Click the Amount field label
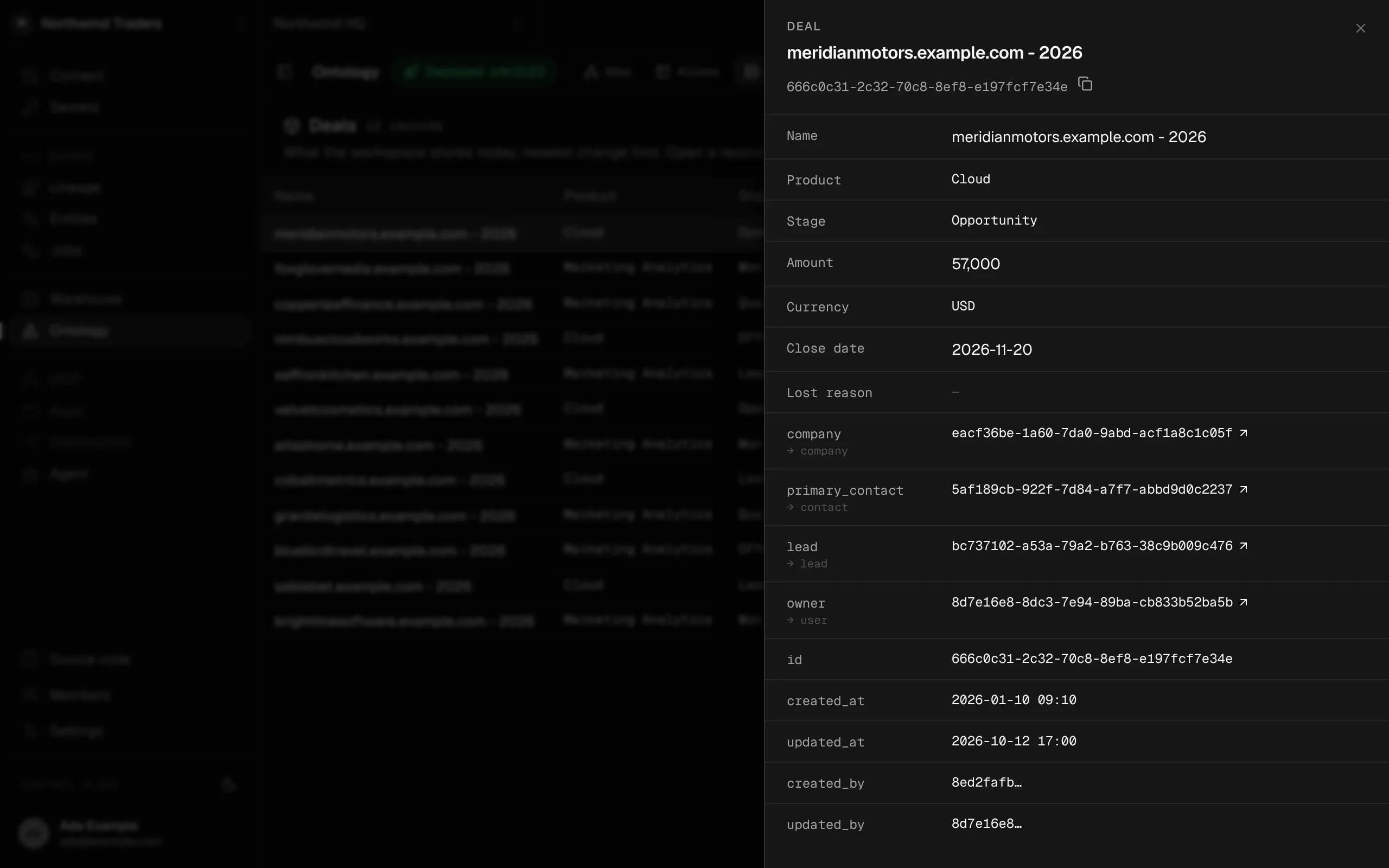This screenshot has height=868, width=1389. point(810,263)
